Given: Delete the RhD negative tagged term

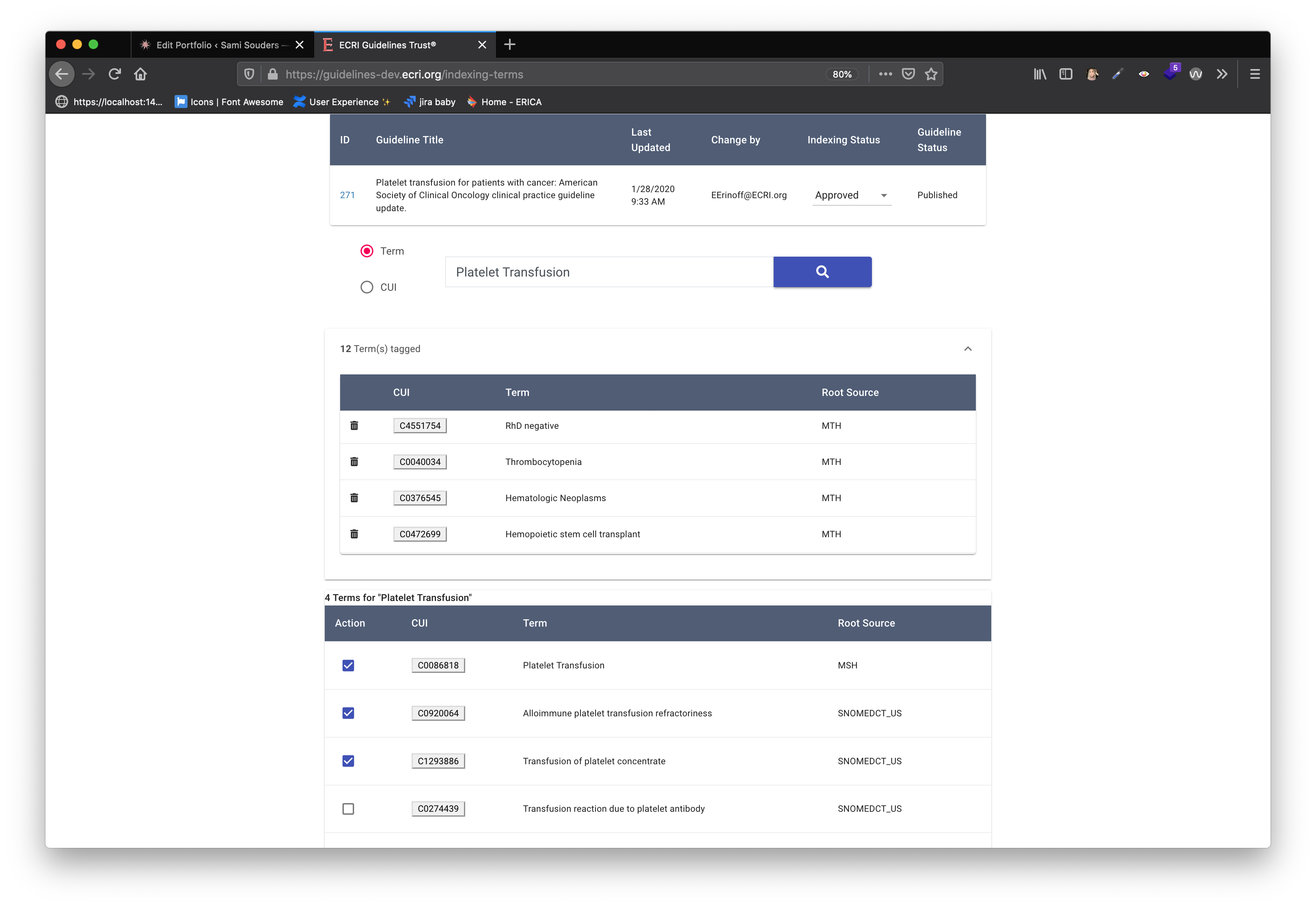Looking at the screenshot, I should (354, 426).
